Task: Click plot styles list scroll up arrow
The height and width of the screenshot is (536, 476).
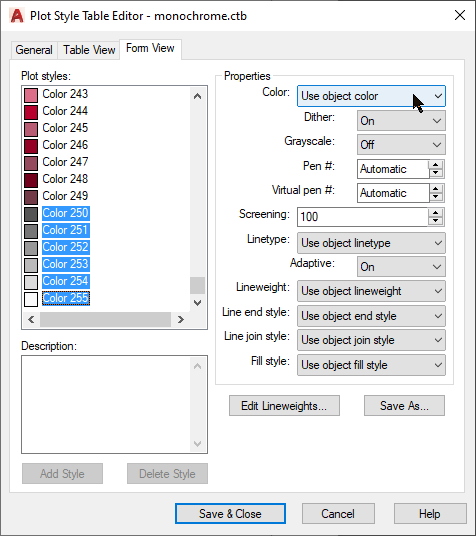Action: (x=197, y=96)
